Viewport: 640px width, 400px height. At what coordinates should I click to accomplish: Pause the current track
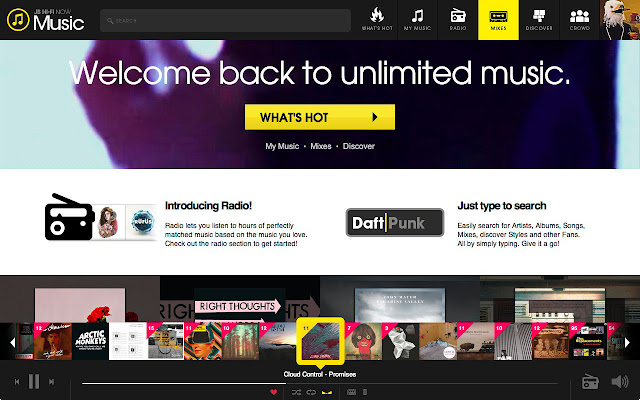tap(34, 382)
